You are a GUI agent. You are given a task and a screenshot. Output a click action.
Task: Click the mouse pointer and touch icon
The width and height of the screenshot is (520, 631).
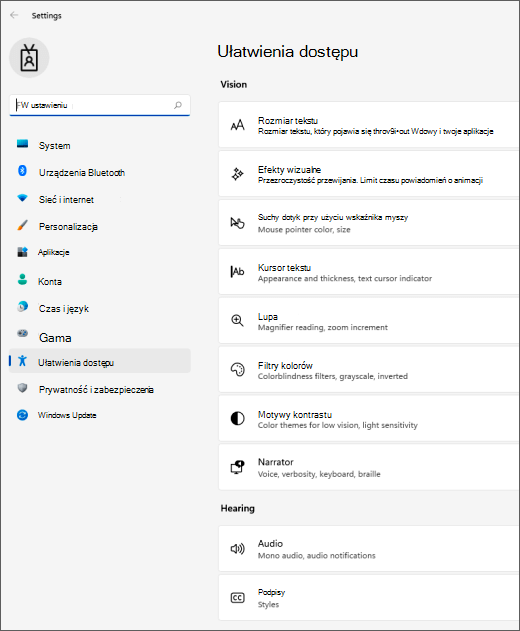click(x=237, y=223)
